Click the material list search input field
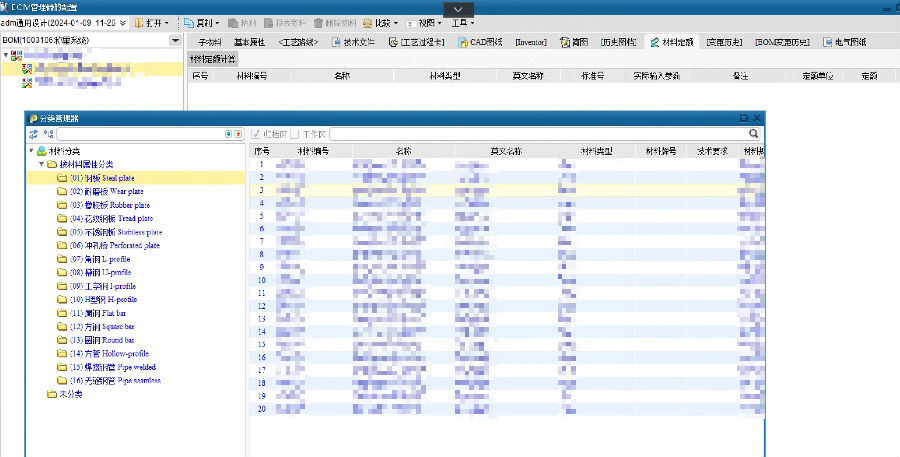The image size is (900, 457). tap(538, 133)
